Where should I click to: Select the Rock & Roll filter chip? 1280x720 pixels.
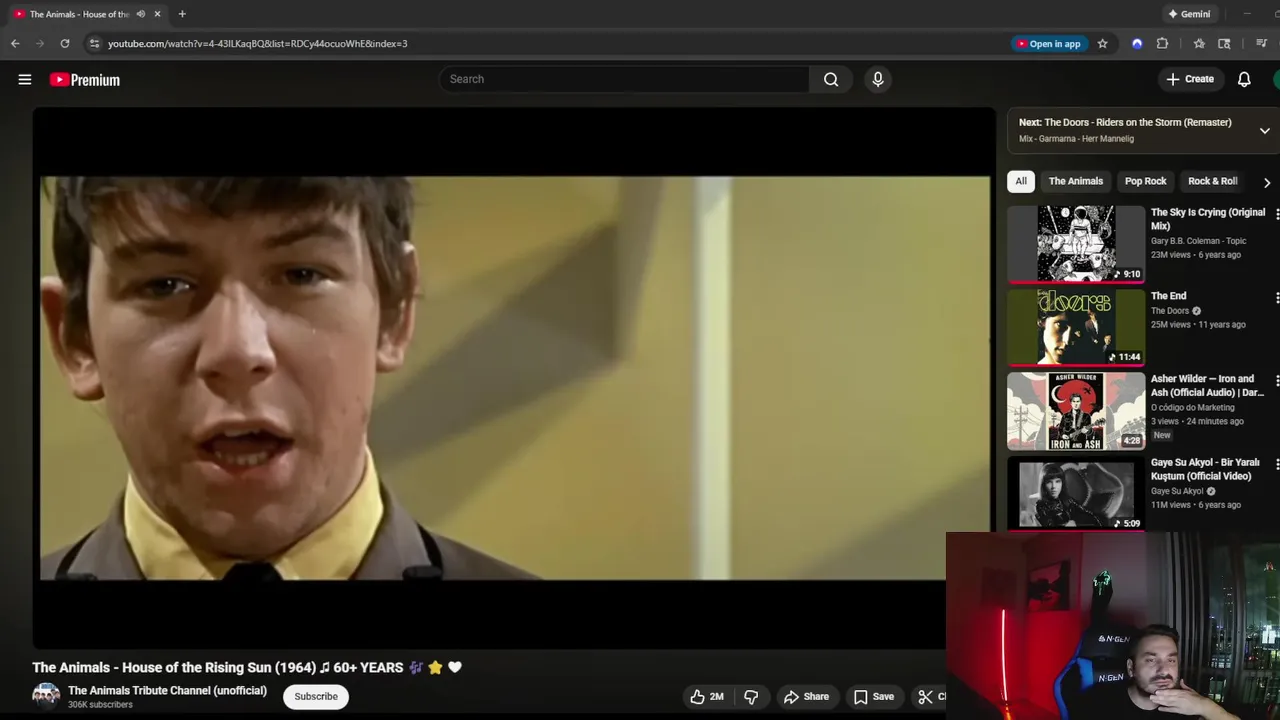[1212, 181]
